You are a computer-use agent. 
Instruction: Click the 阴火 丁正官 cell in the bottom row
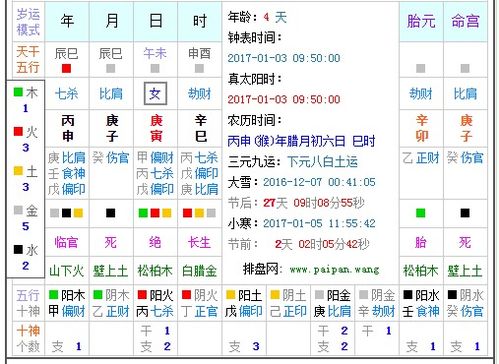(x=200, y=303)
